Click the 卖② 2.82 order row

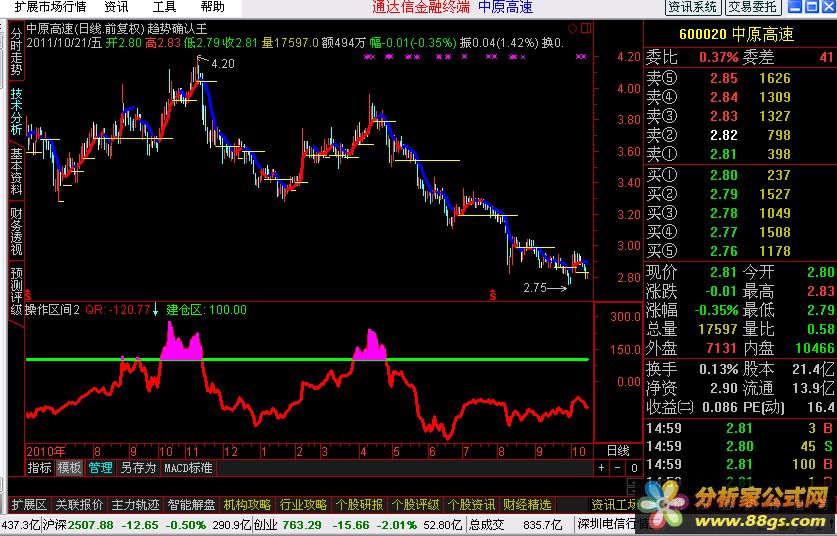(x=740, y=135)
